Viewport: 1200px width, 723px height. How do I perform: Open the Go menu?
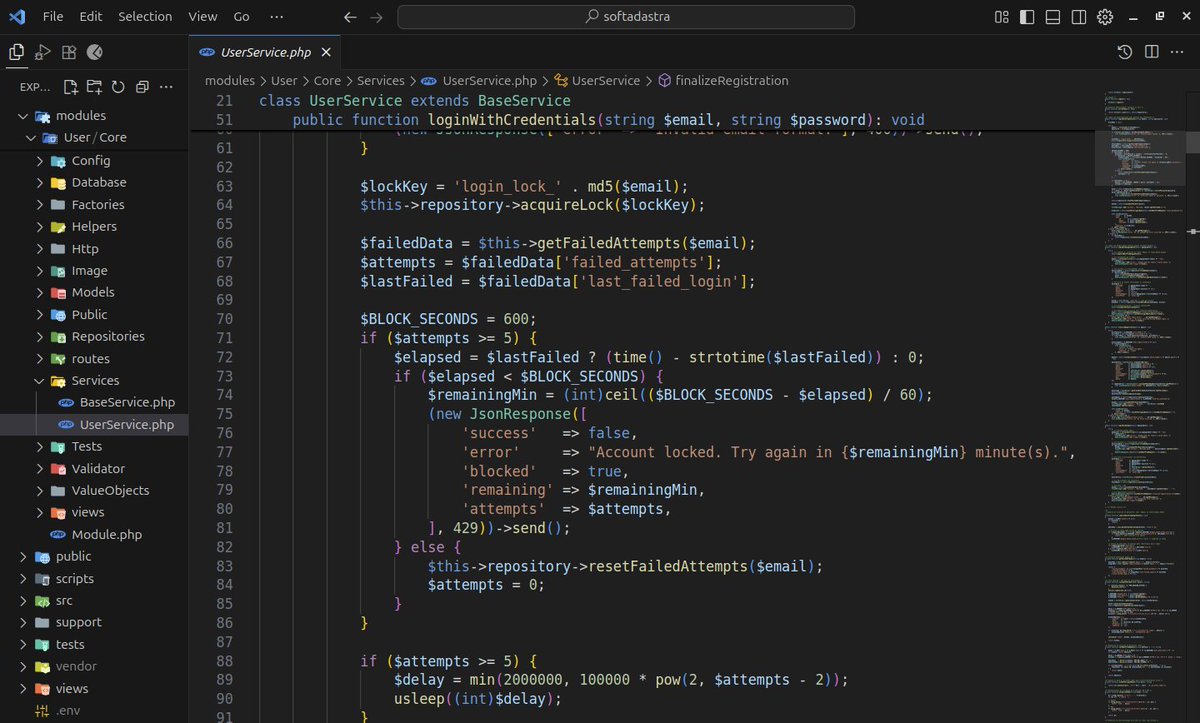(242, 17)
